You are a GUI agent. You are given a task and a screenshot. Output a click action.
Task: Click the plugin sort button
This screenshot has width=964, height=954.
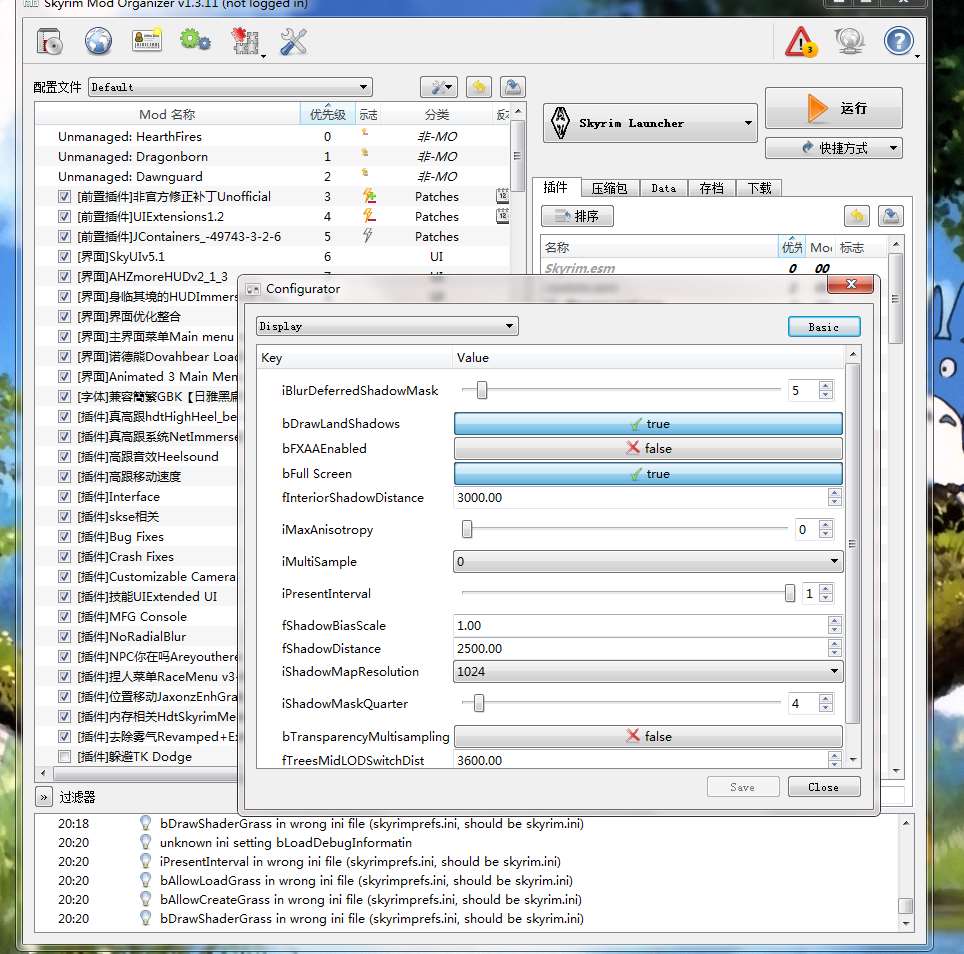point(577,216)
